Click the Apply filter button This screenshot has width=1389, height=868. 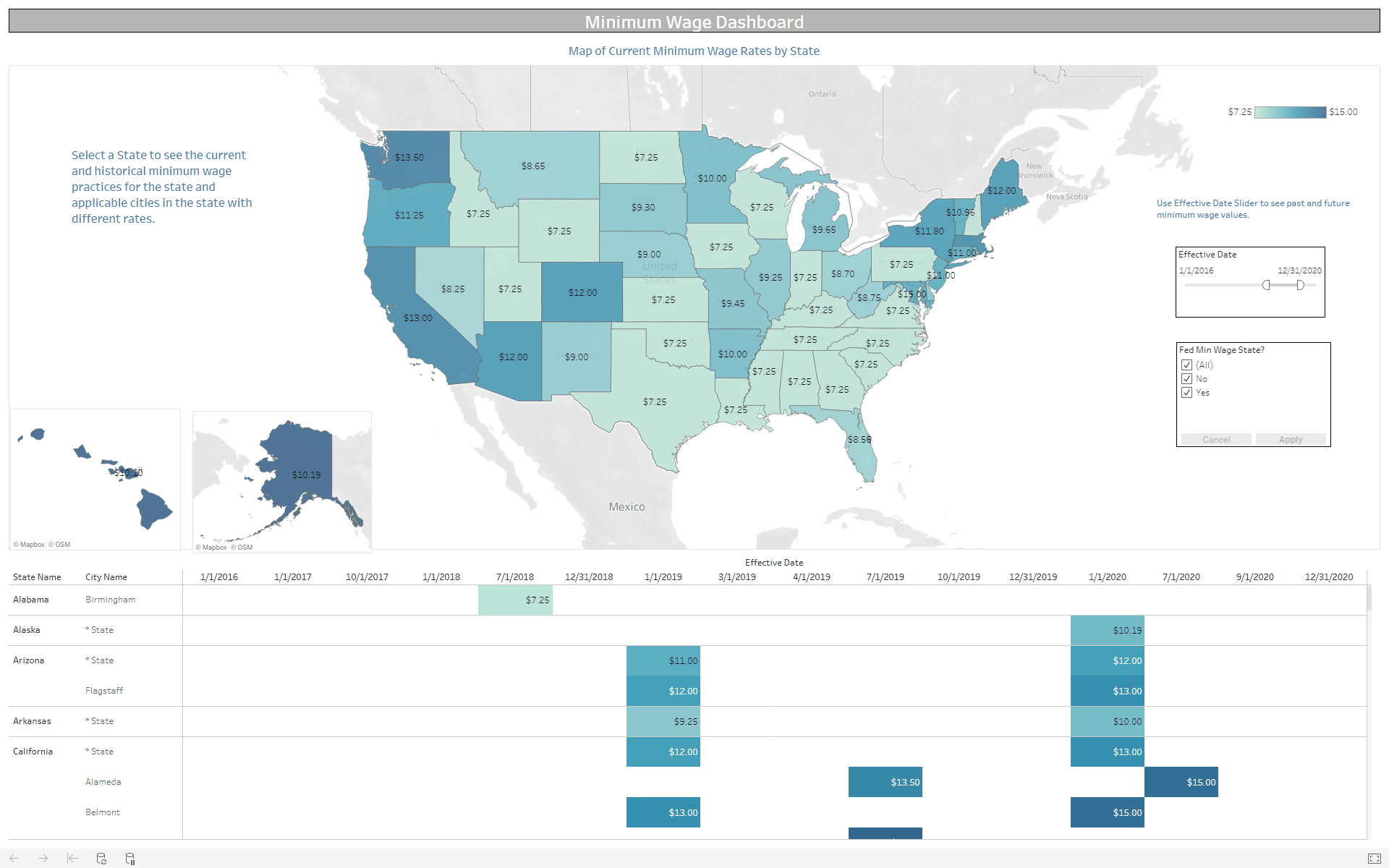click(x=1291, y=439)
